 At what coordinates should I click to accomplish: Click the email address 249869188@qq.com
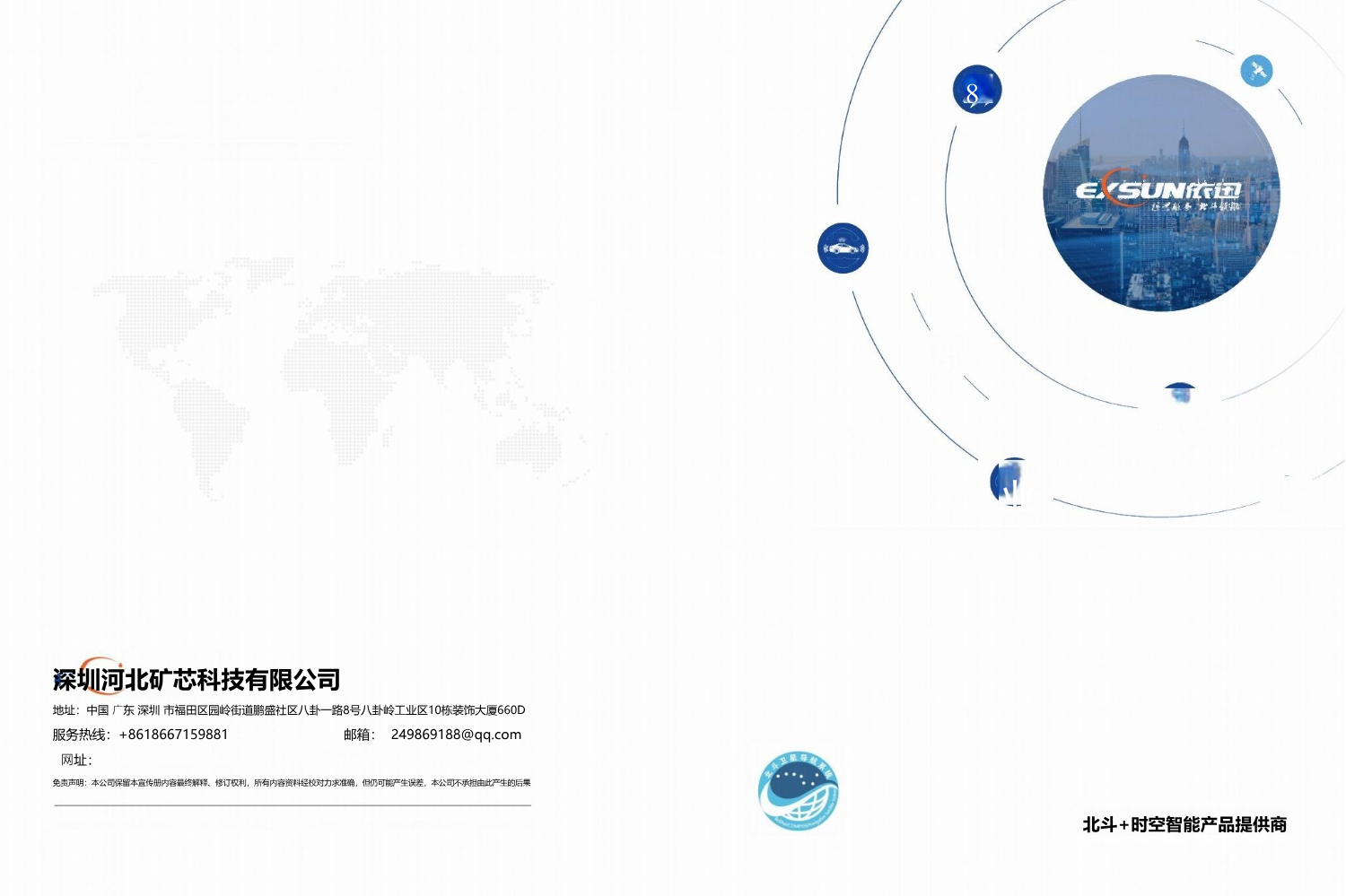456,735
